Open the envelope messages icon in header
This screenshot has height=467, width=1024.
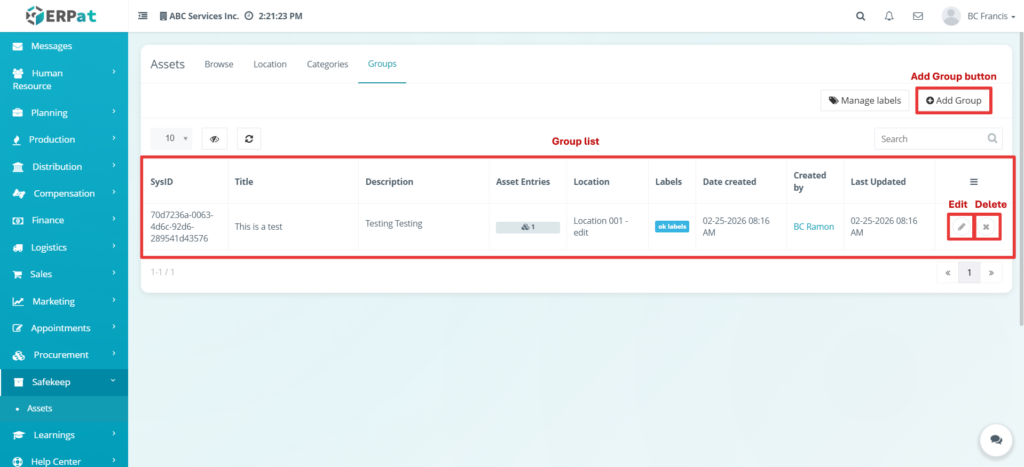917,16
